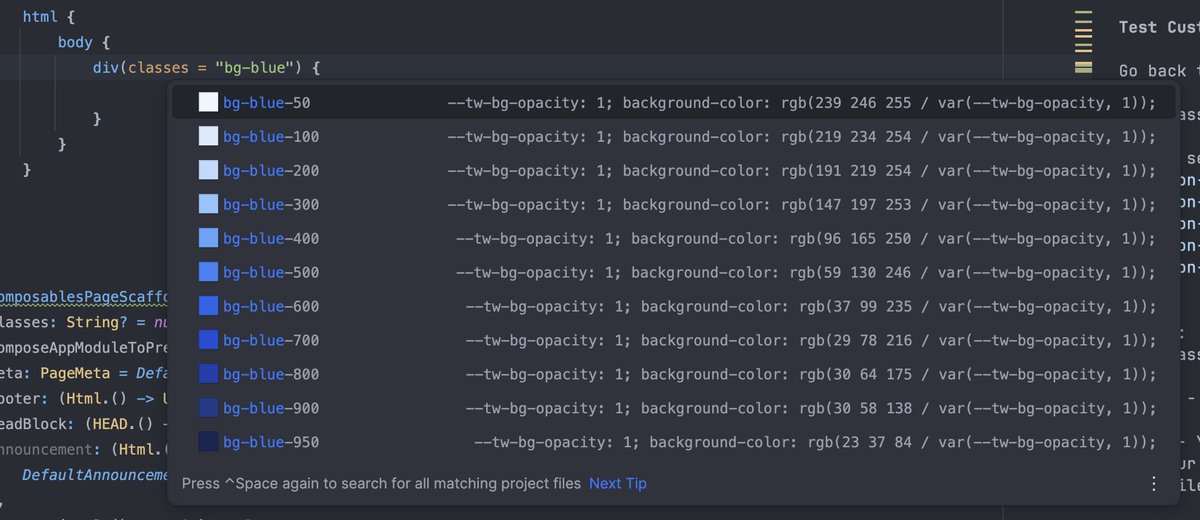Click the 'omposablesPageScaff' identifier

coord(84,296)
